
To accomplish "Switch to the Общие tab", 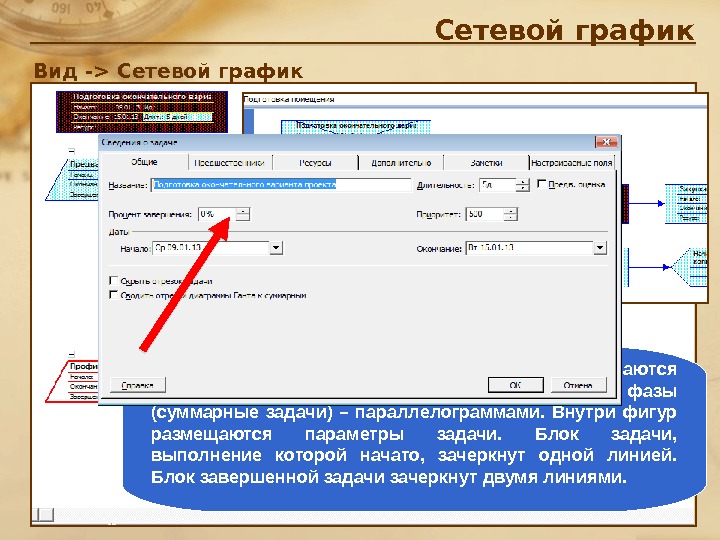I will click(144, 162).
